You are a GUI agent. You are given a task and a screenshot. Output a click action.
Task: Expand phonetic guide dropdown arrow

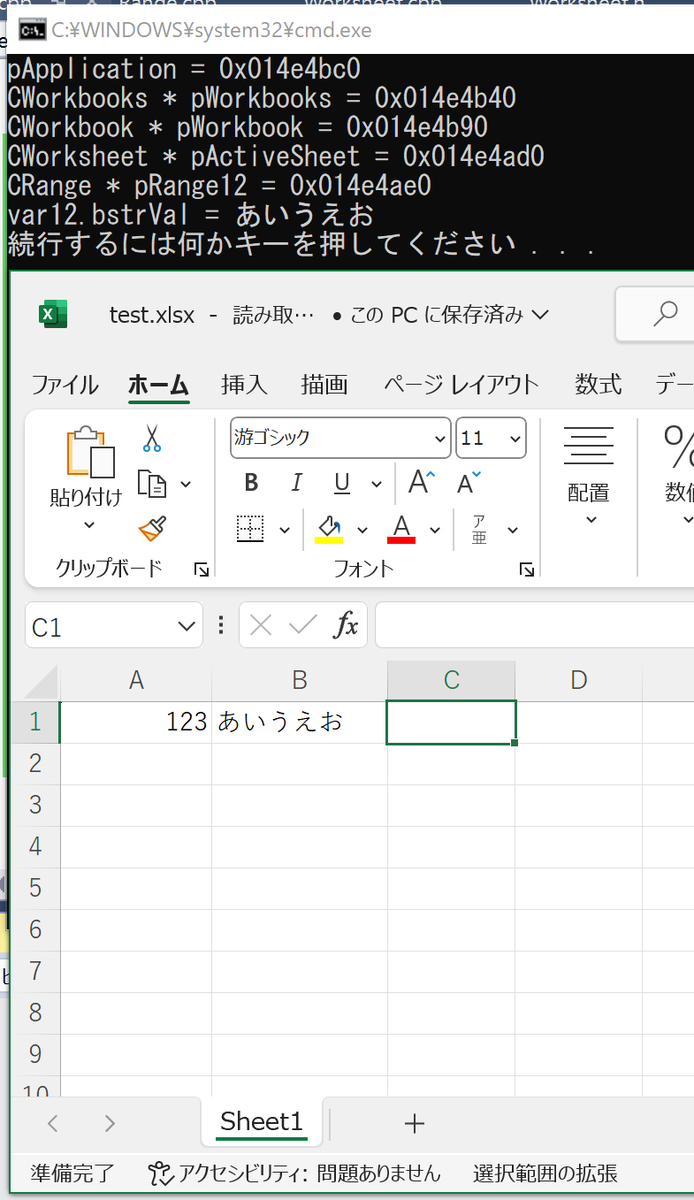point(512,530)
